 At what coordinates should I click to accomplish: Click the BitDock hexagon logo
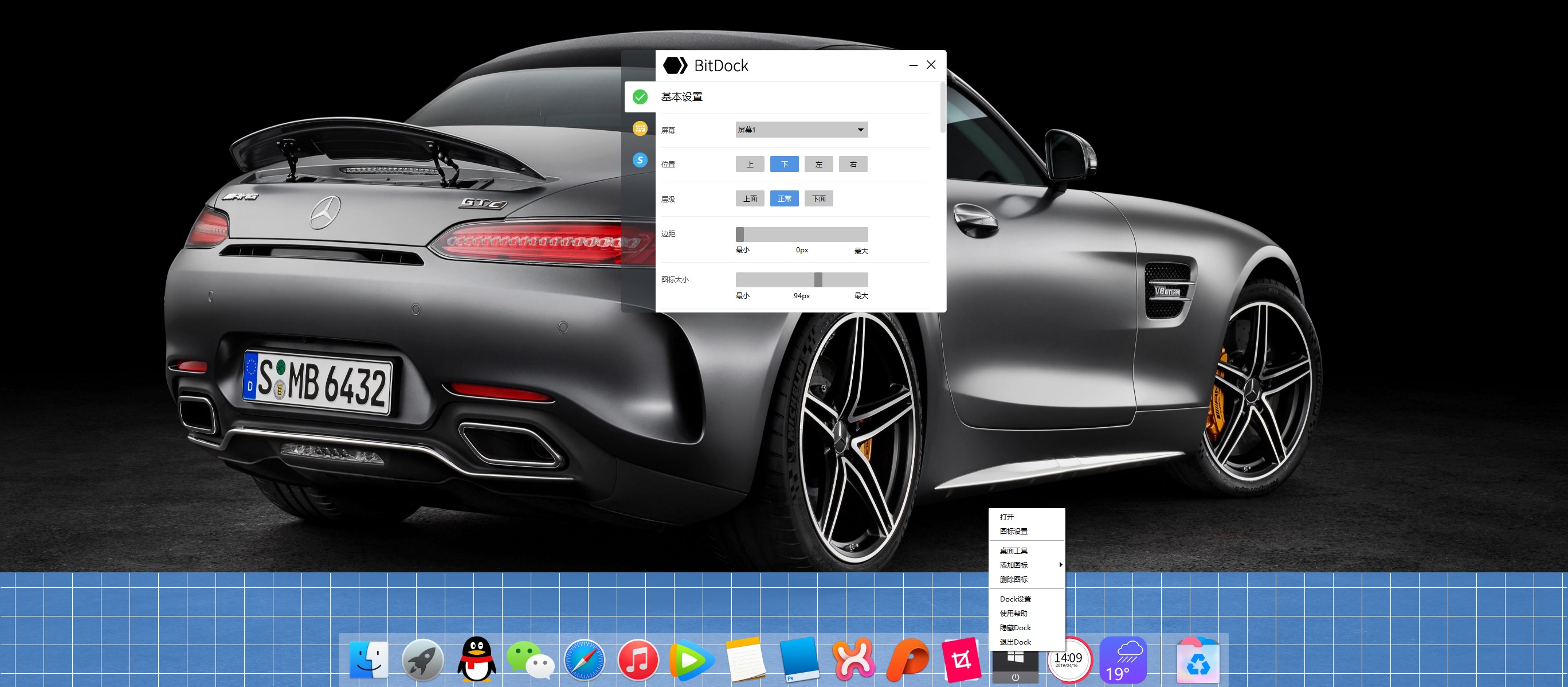pyautogui.click(x=675, y=65)
